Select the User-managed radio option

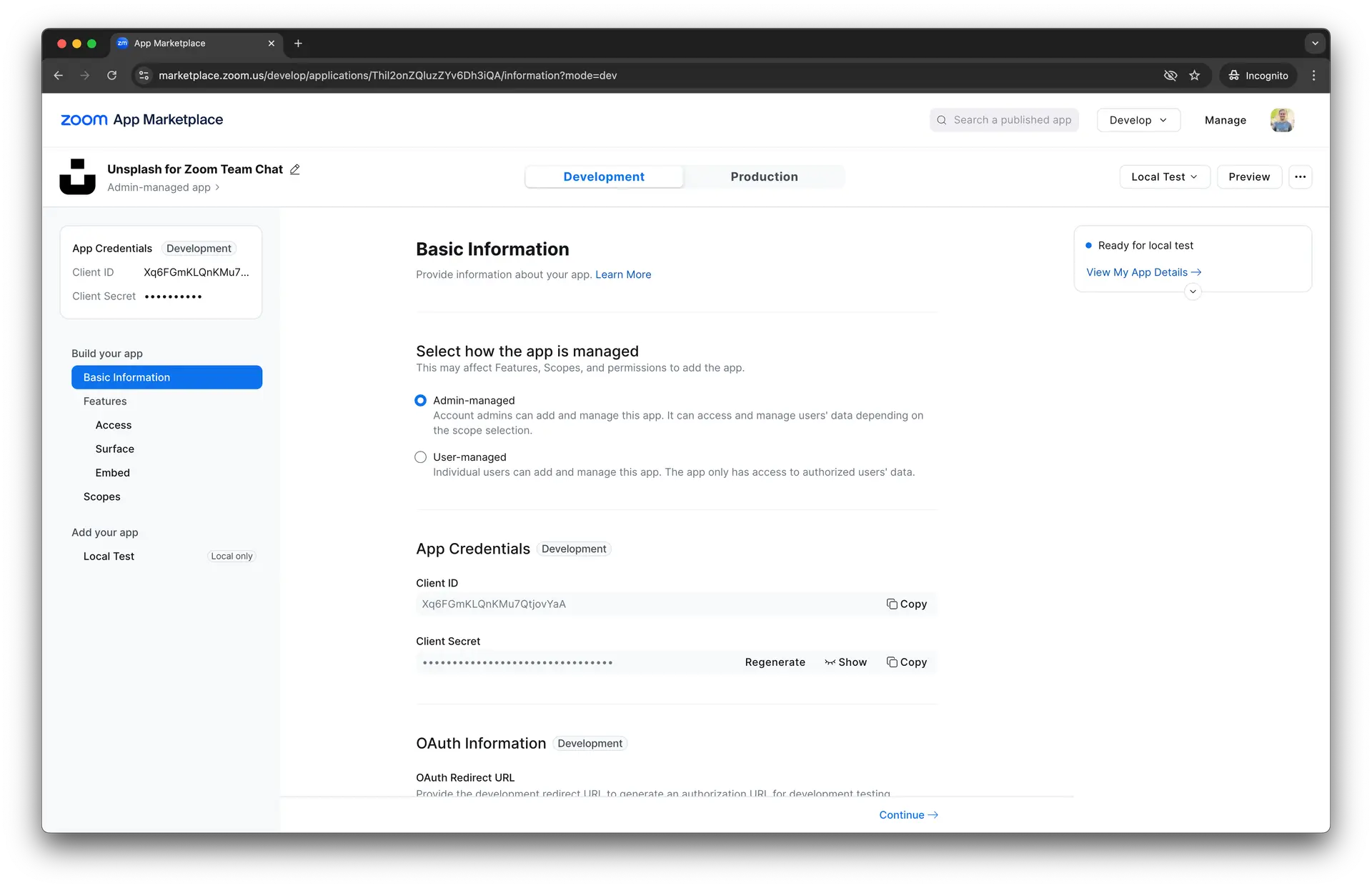[421, 457]
